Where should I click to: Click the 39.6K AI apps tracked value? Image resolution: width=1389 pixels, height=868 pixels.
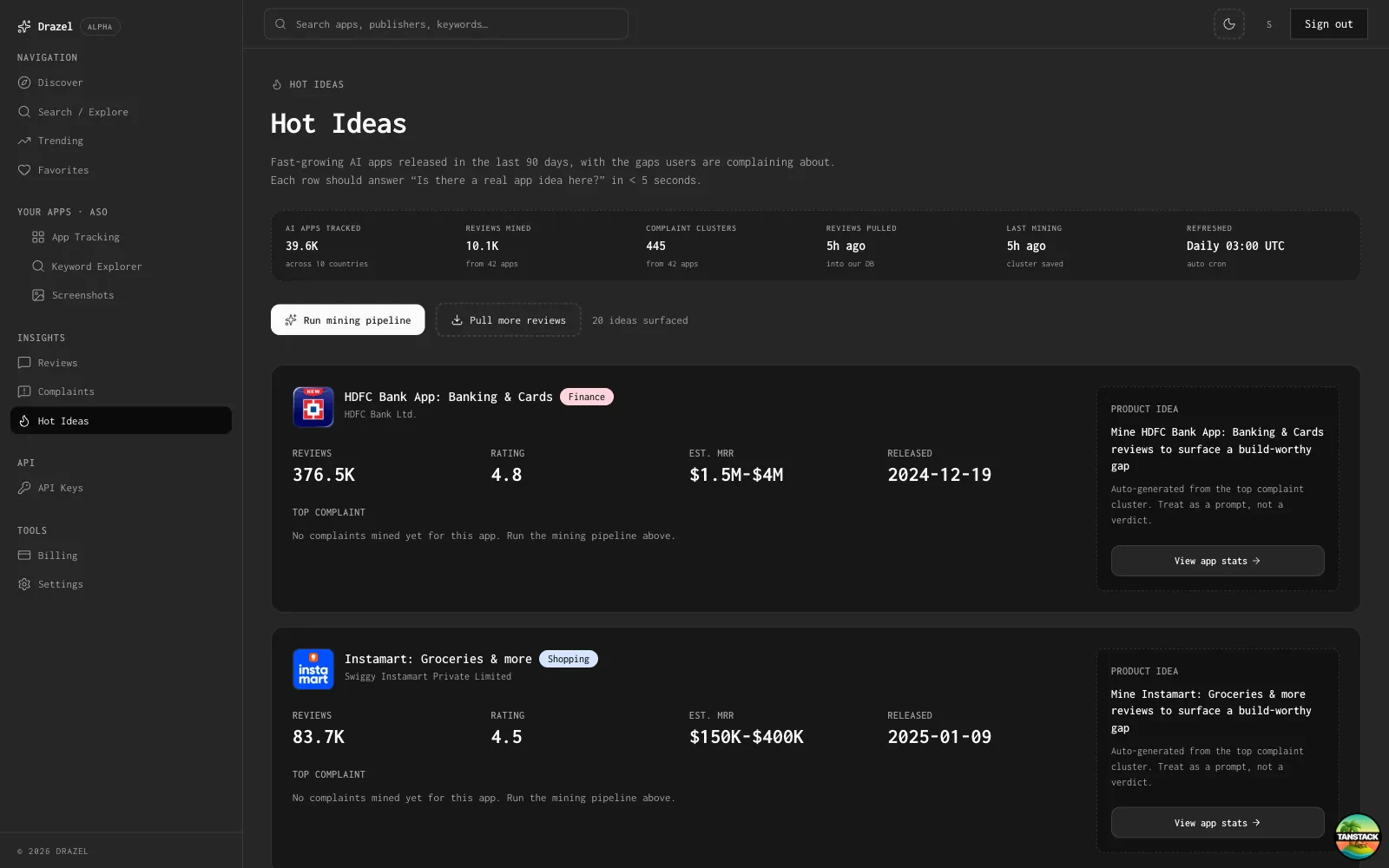coord(302,246)
